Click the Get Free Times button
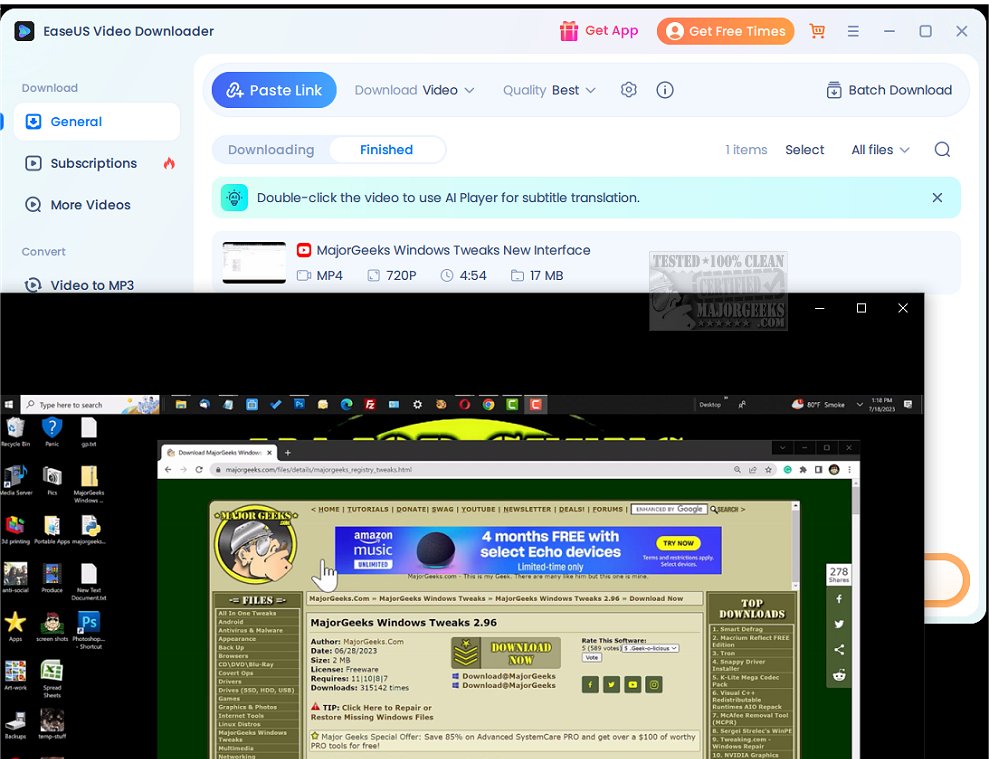This screenshot has height=759, width=989. [725, 31]
